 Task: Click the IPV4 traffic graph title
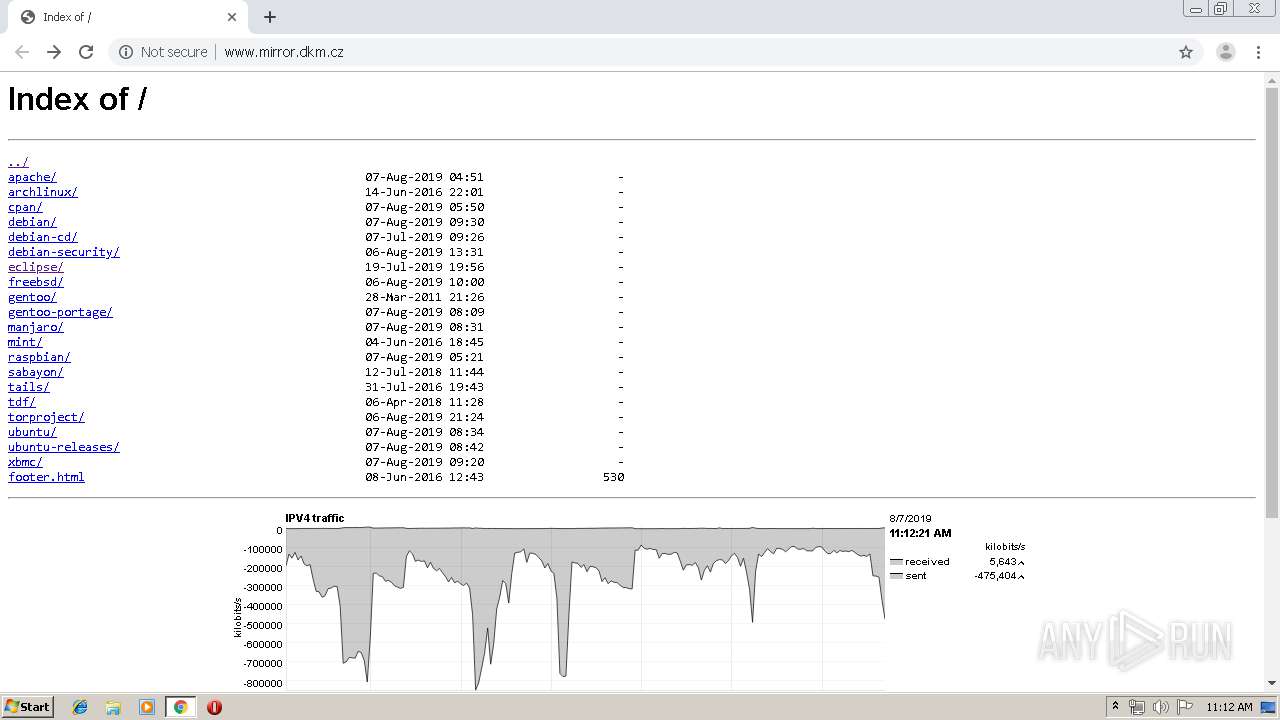315,518
